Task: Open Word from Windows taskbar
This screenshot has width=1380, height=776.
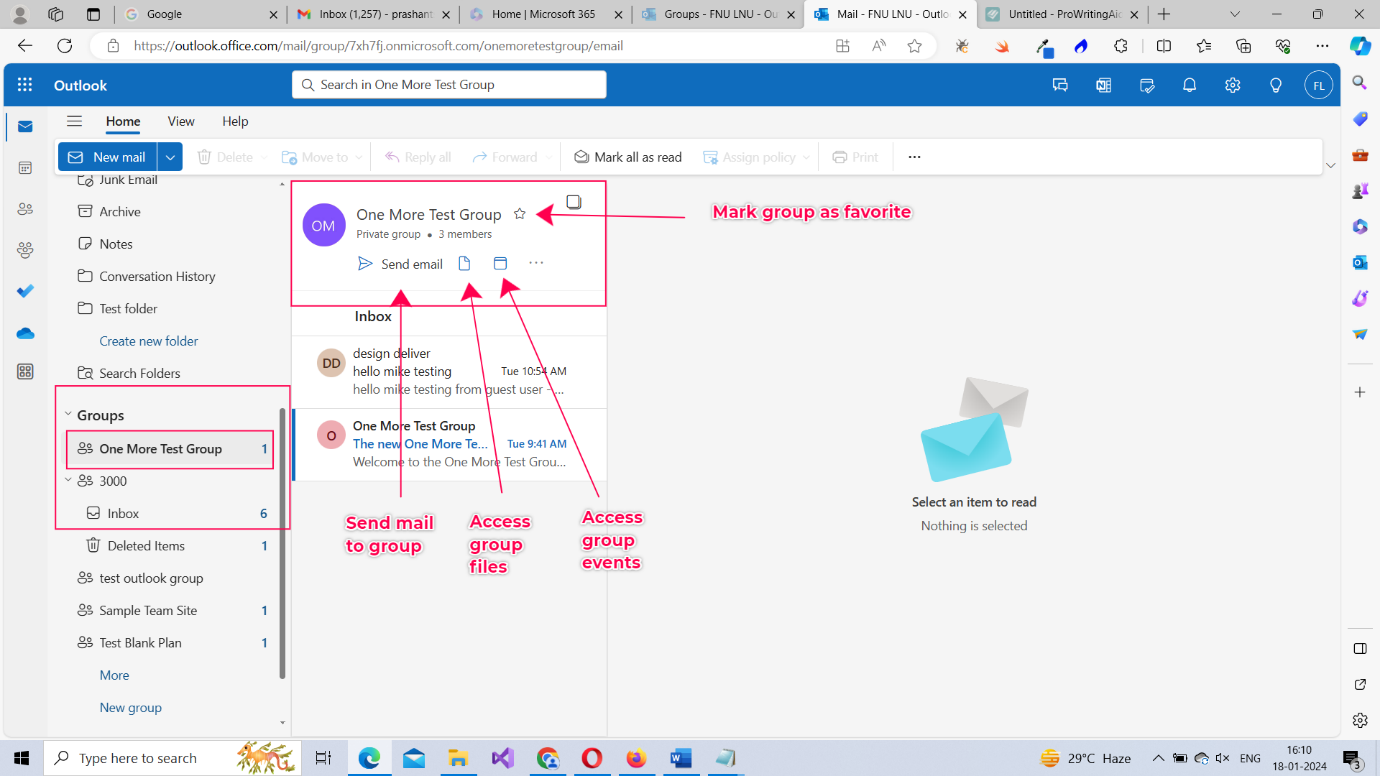Action: [681, 758]
